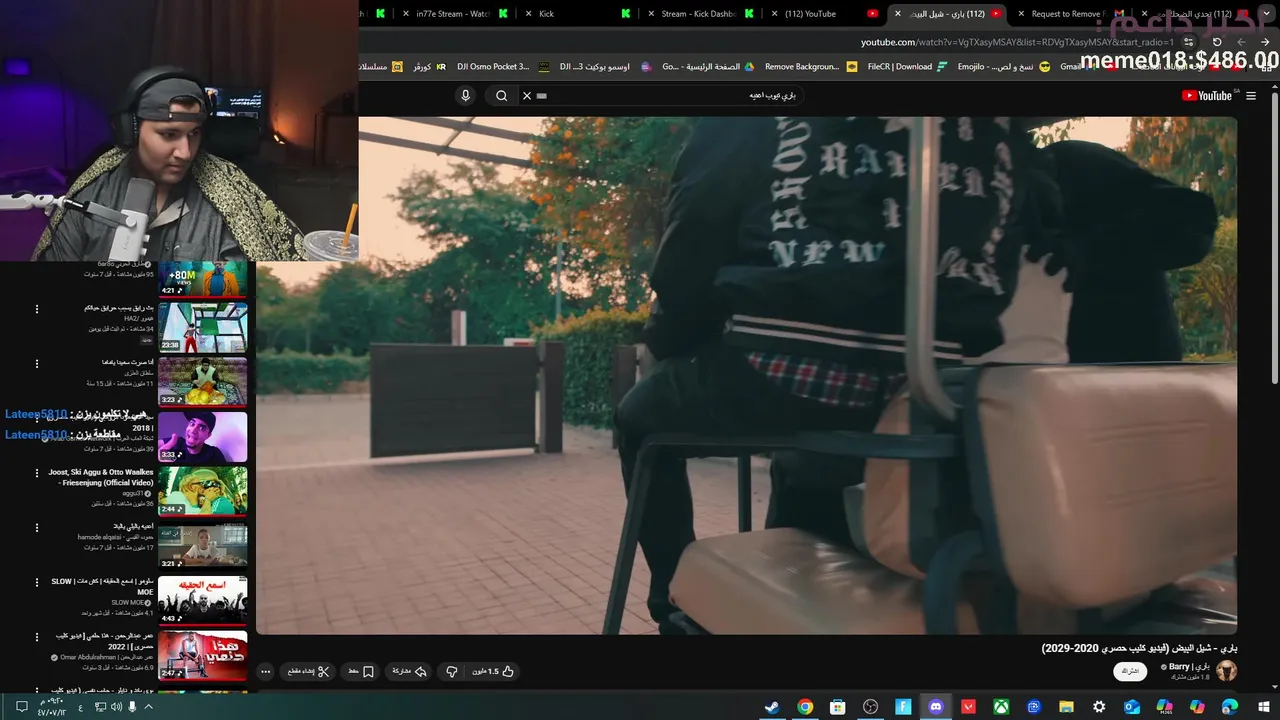Open options menu for 3:23 video
The width and height of the screenshot is (1280, 720).
click(x=37, y=363)
